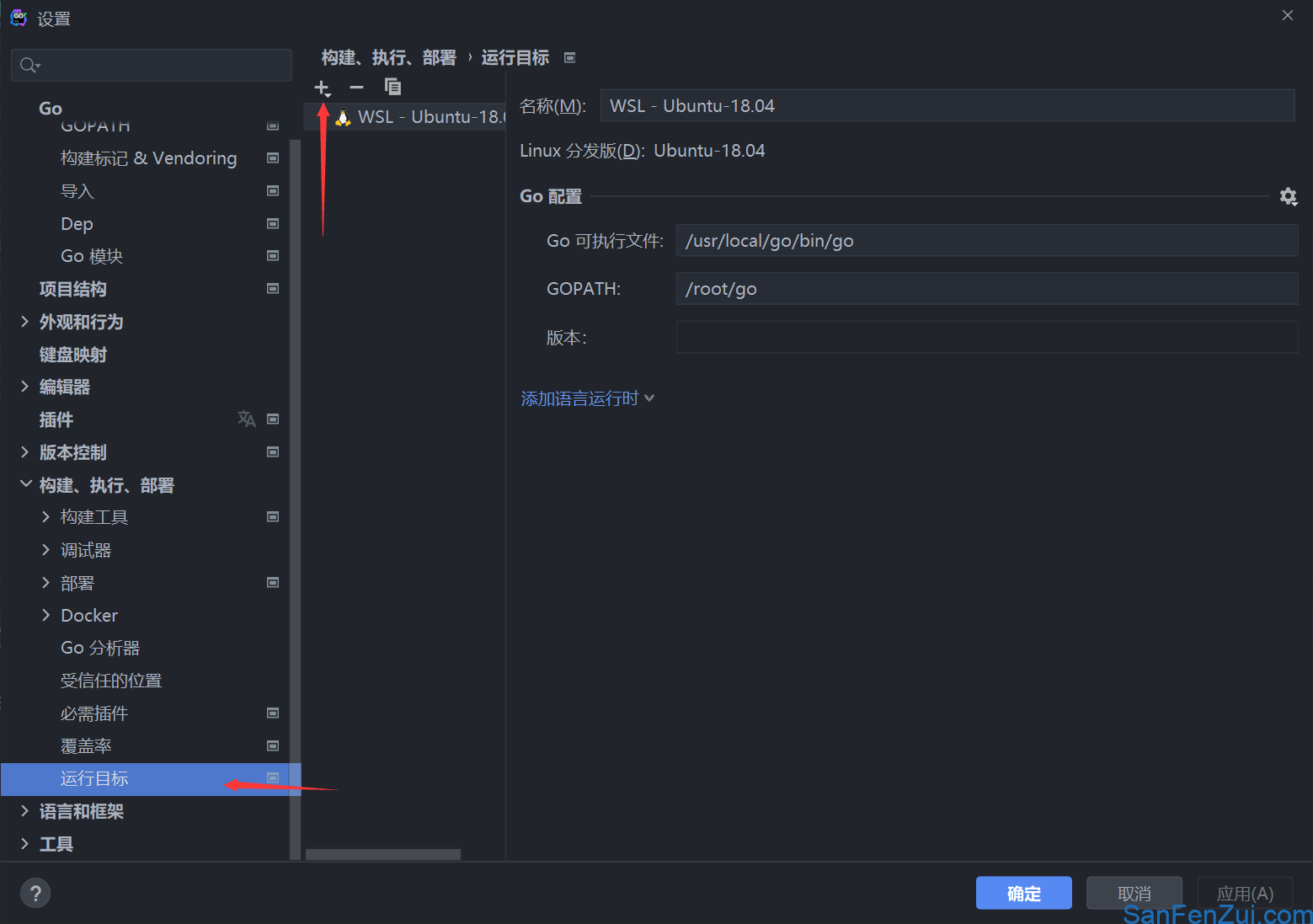Click the 取消 button
The width and height of the screenshot is (1313, 924).
click(1134, 893)
